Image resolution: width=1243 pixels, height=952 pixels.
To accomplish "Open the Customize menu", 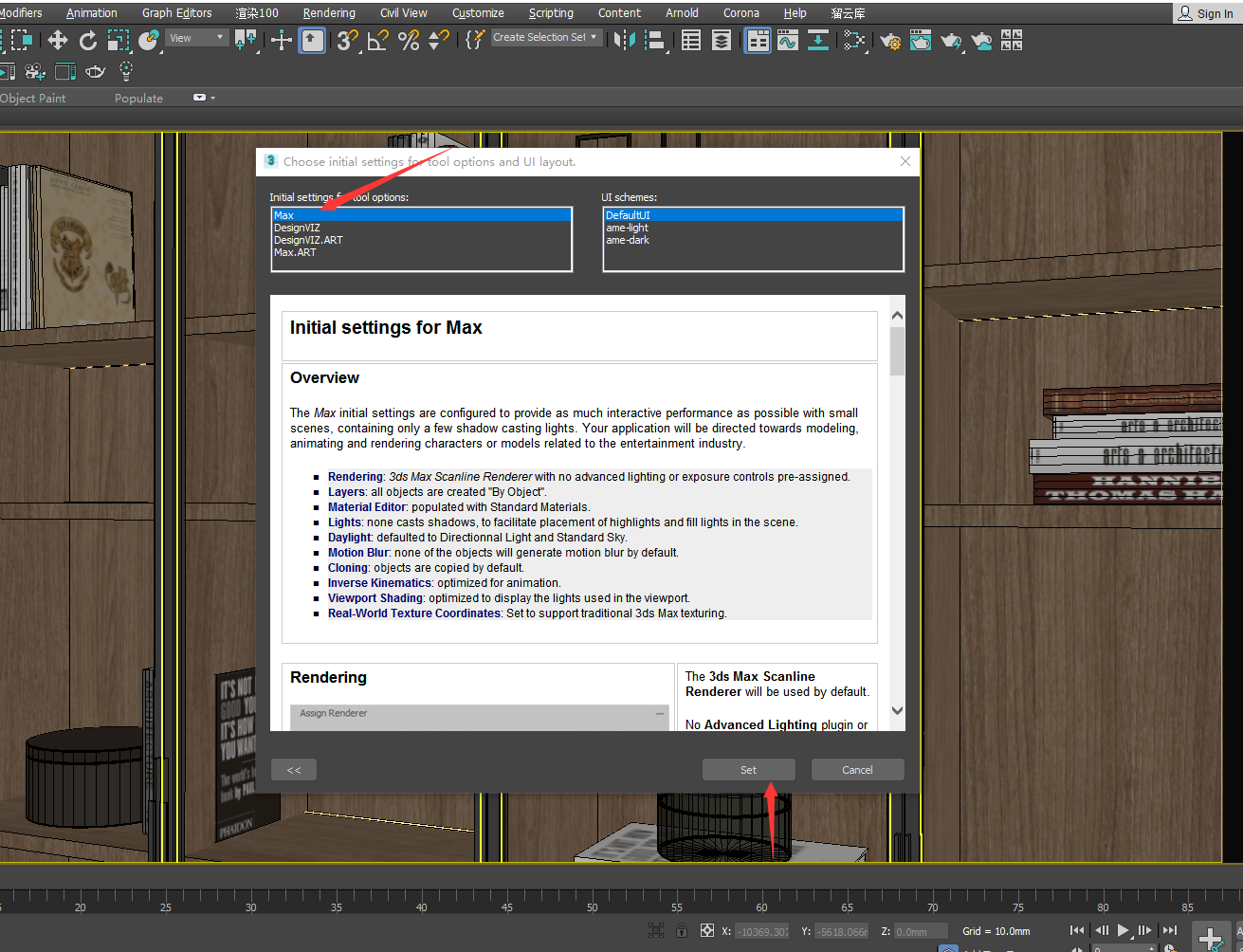I will point(478,13).
